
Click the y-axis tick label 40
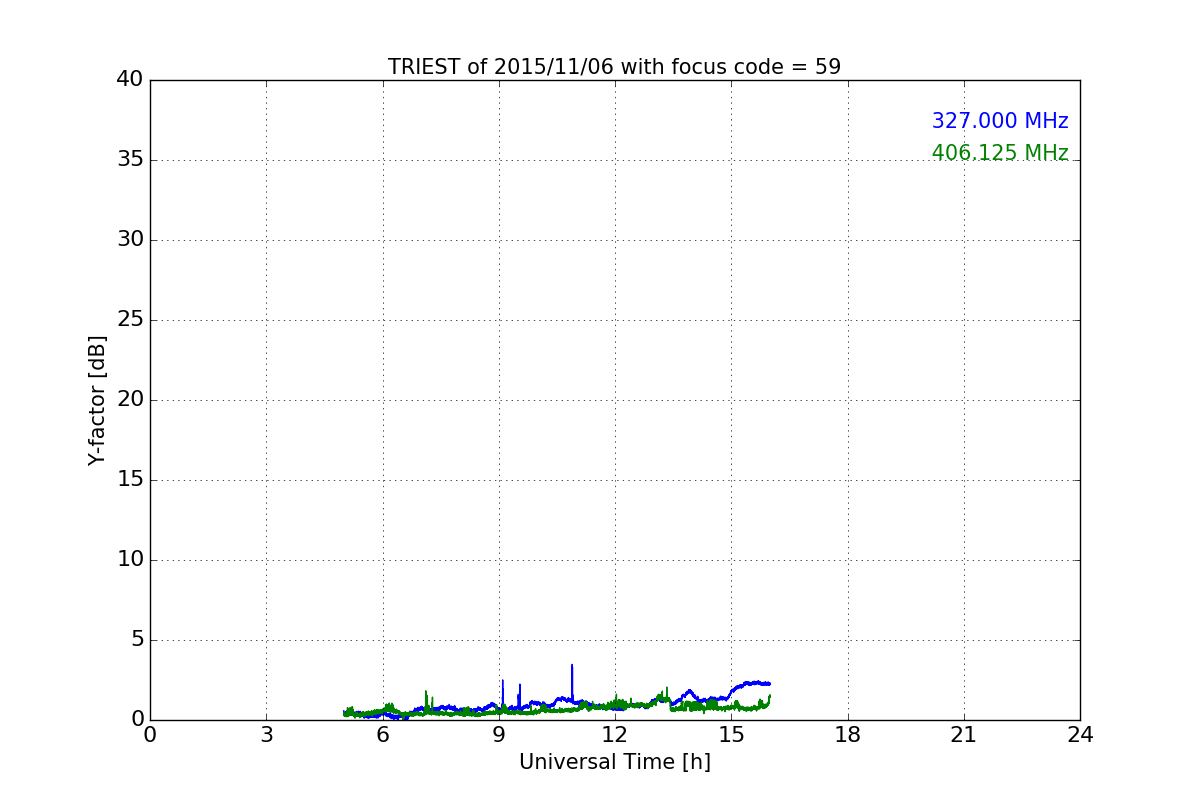pyautogui.click(x=130, y=80)
